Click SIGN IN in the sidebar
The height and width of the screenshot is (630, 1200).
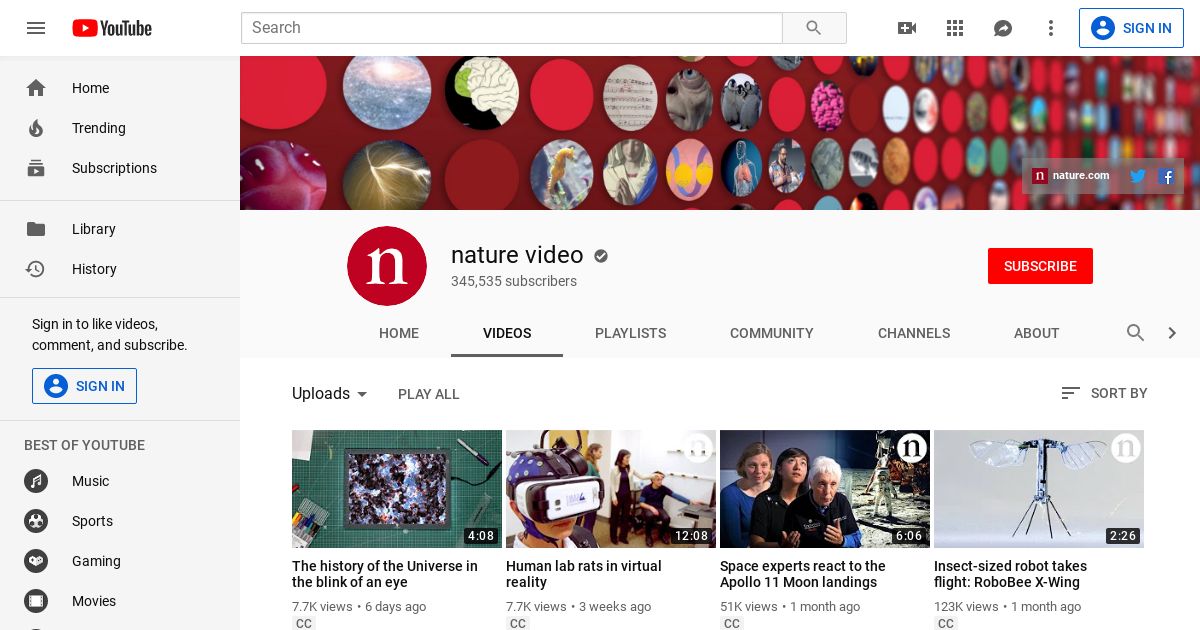pos(84,386)
